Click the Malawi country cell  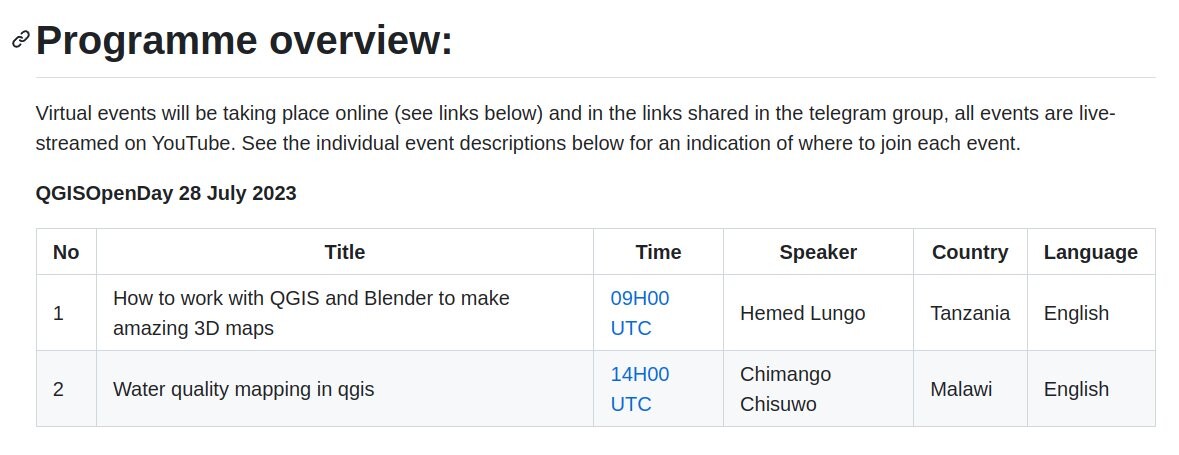pyautogui.click(x=970, y=389)
